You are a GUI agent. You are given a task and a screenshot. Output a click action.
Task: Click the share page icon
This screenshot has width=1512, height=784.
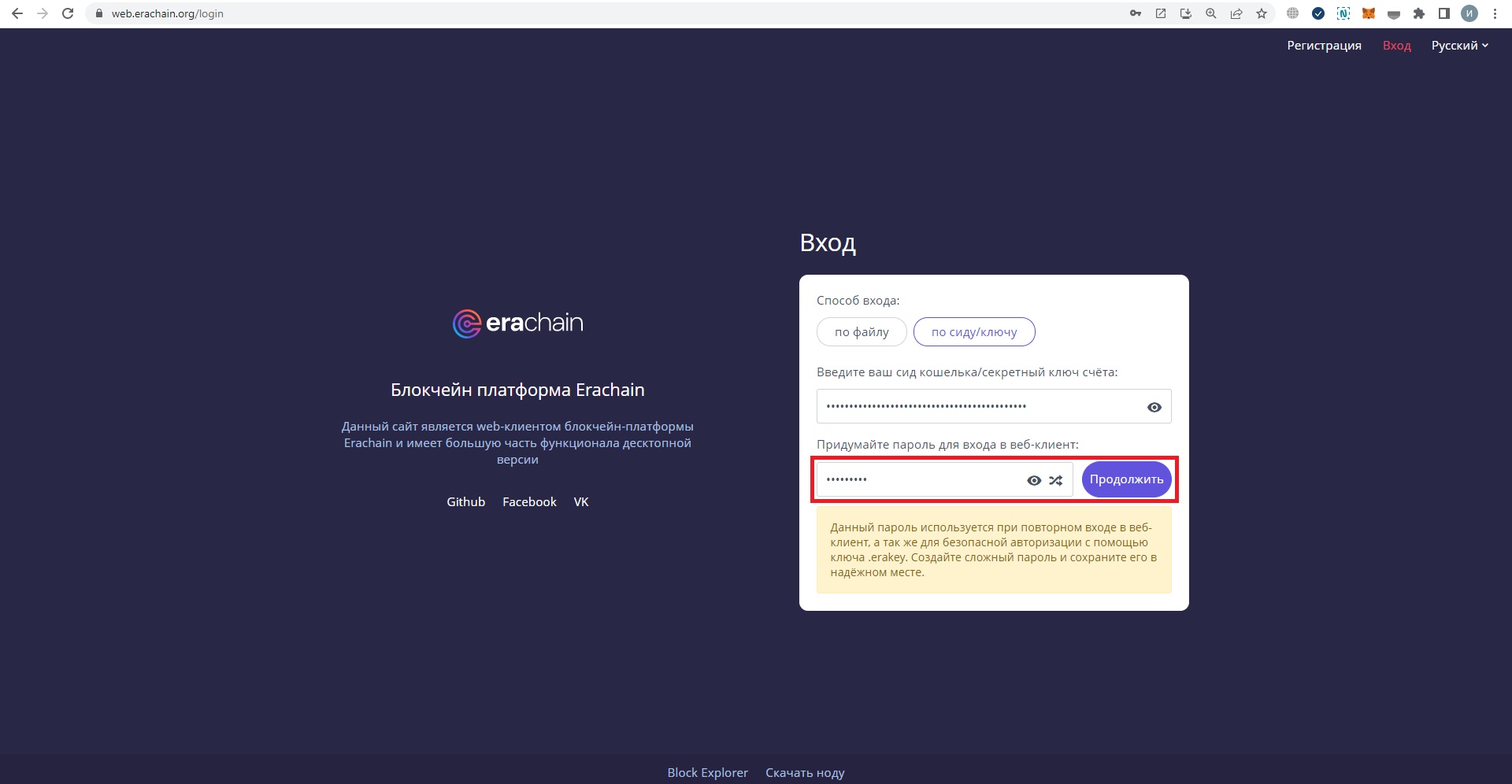[1236, 13]
